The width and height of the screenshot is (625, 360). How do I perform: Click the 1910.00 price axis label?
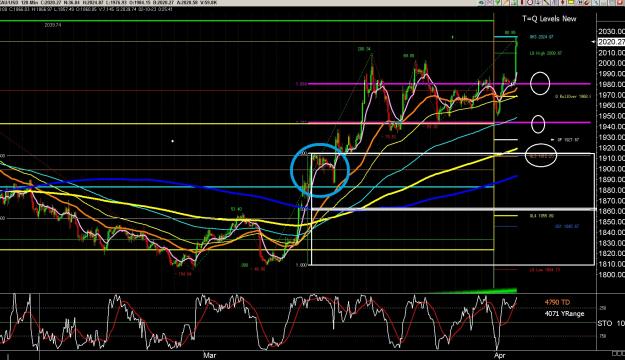click(x=611, y=158)
